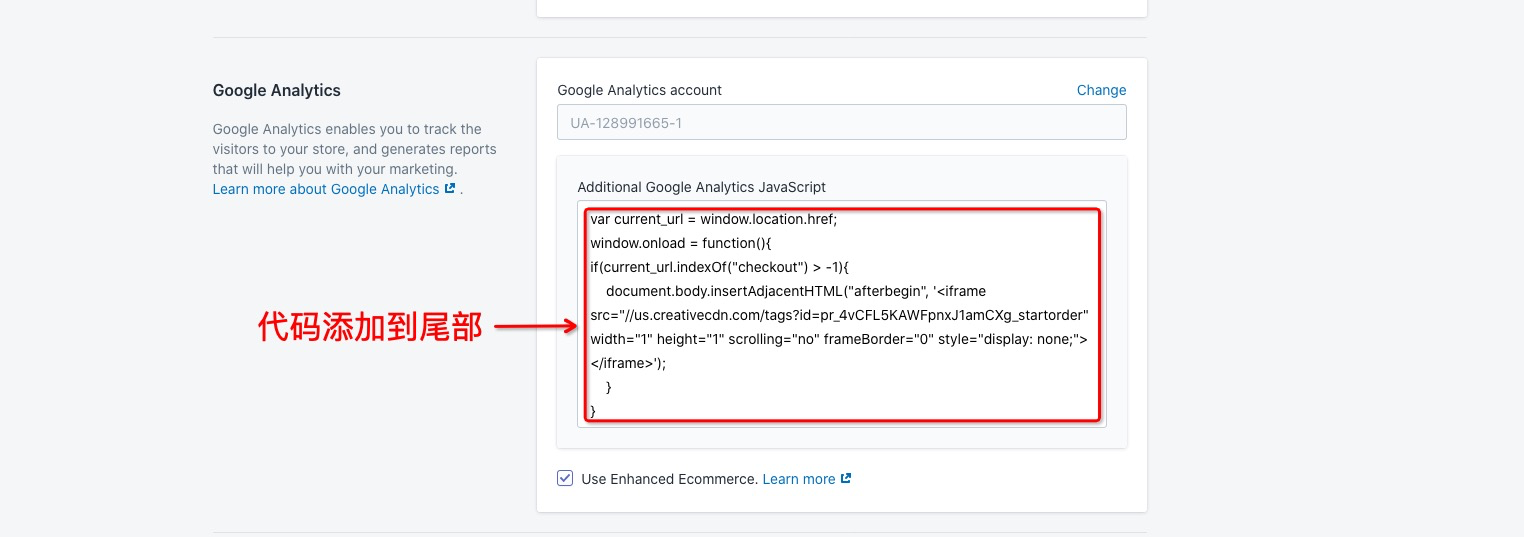Click the "var current_url" code line

[713, 219]
